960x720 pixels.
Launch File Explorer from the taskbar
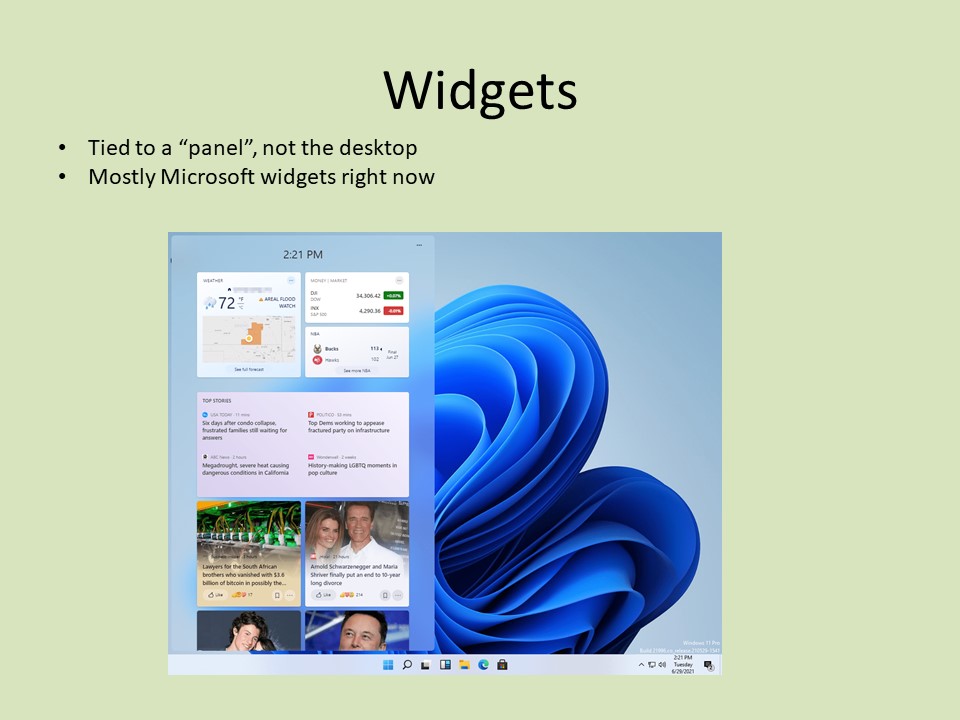(464, 665)
